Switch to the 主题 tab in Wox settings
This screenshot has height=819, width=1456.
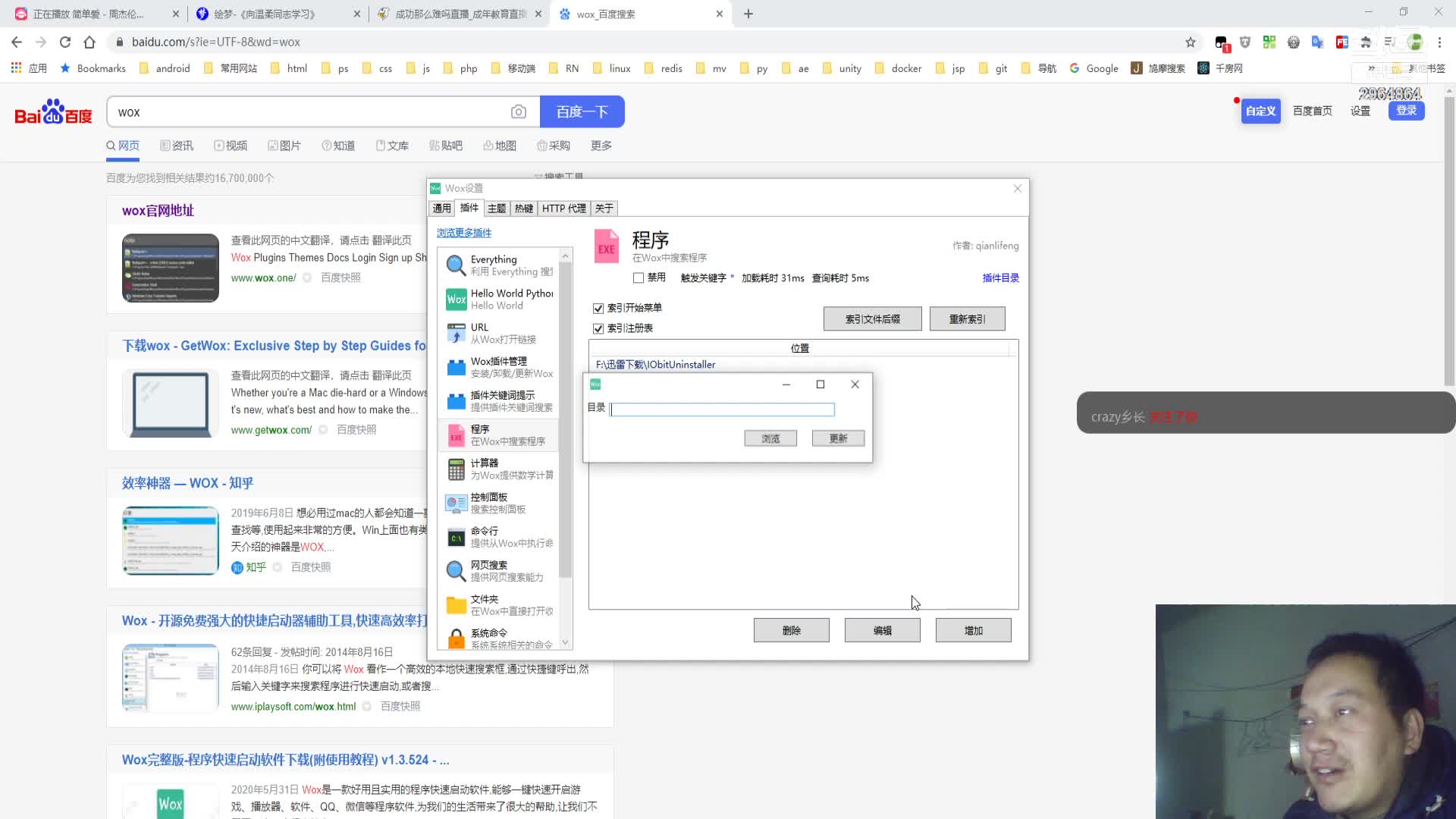[497, 209]
